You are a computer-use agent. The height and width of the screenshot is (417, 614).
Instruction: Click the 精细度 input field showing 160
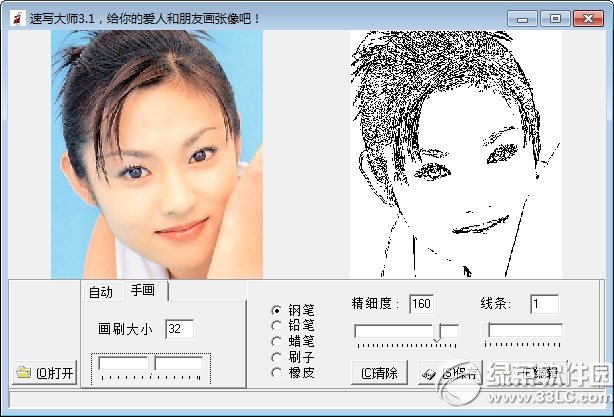421,304
